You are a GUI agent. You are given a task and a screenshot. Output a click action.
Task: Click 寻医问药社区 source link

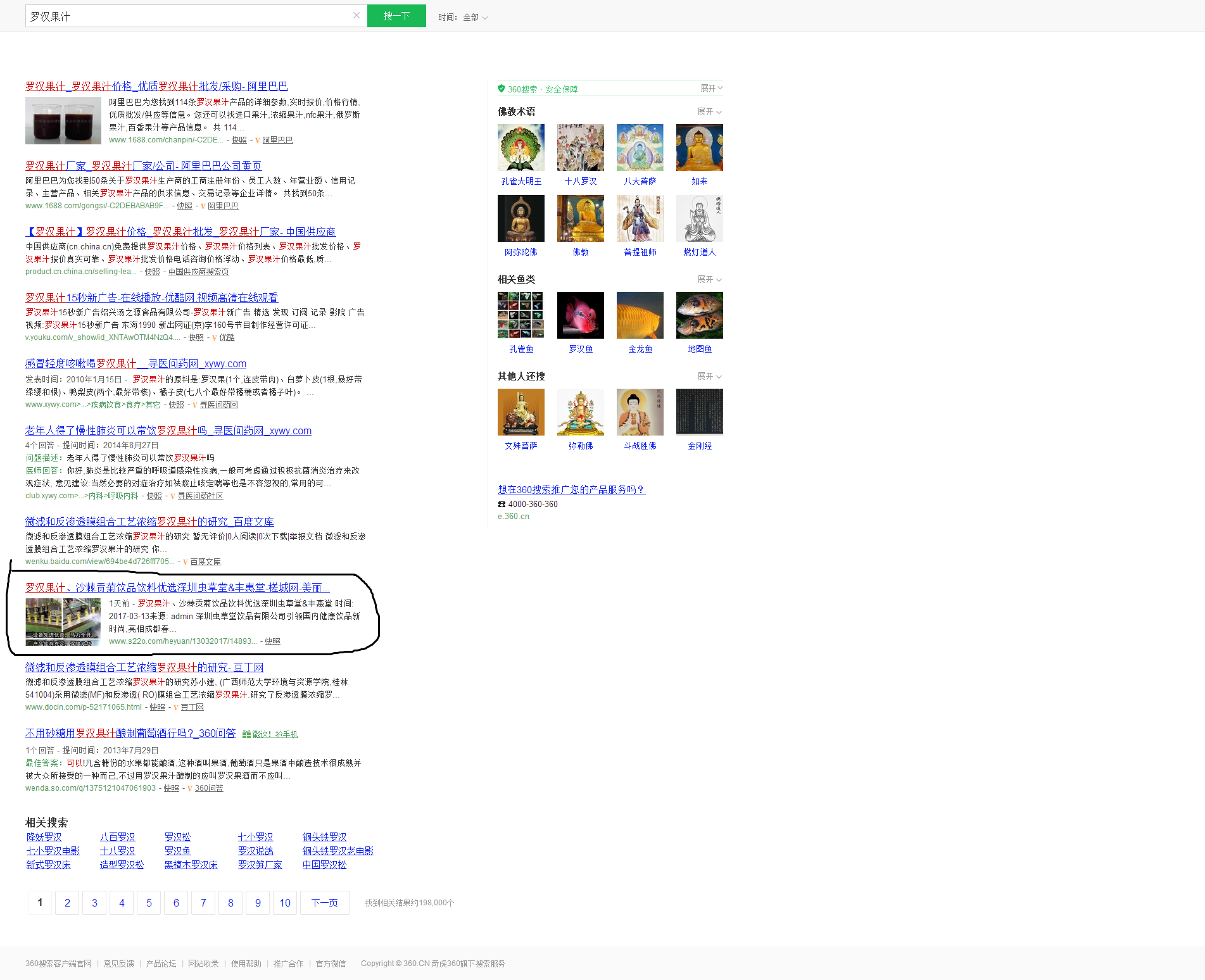[x=200, y=496]
